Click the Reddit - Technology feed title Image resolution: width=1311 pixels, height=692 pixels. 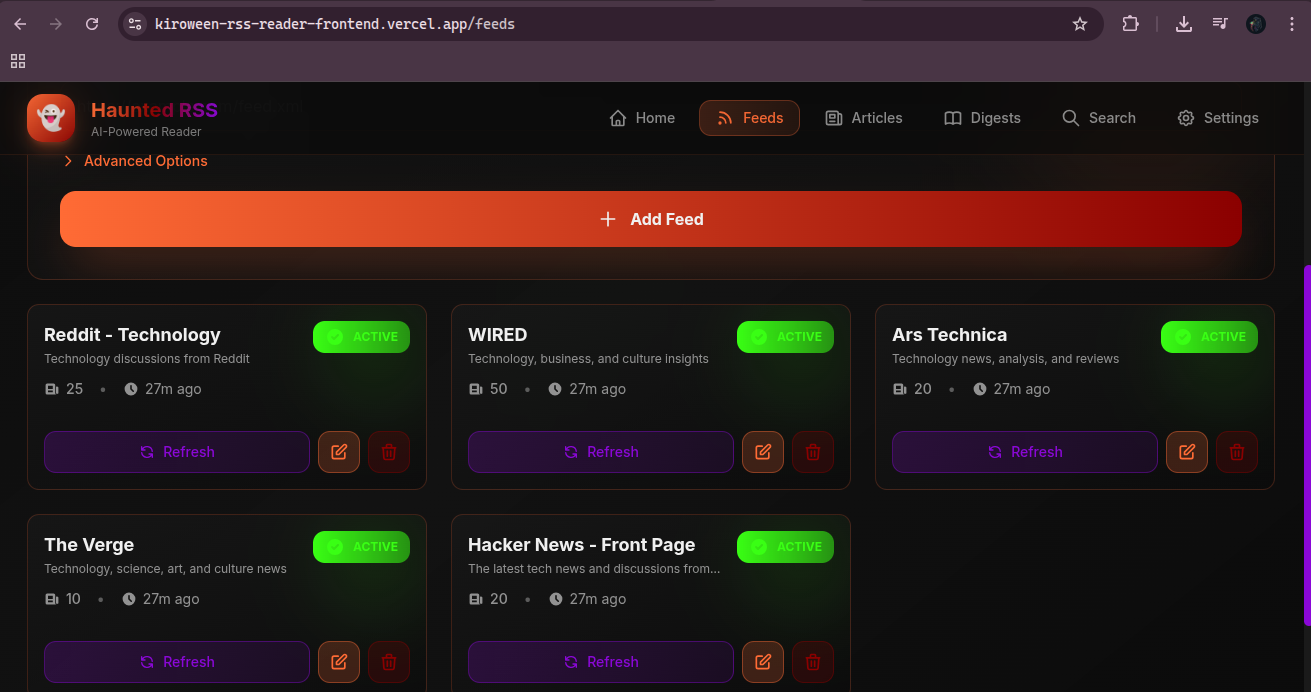click(132, 335)
